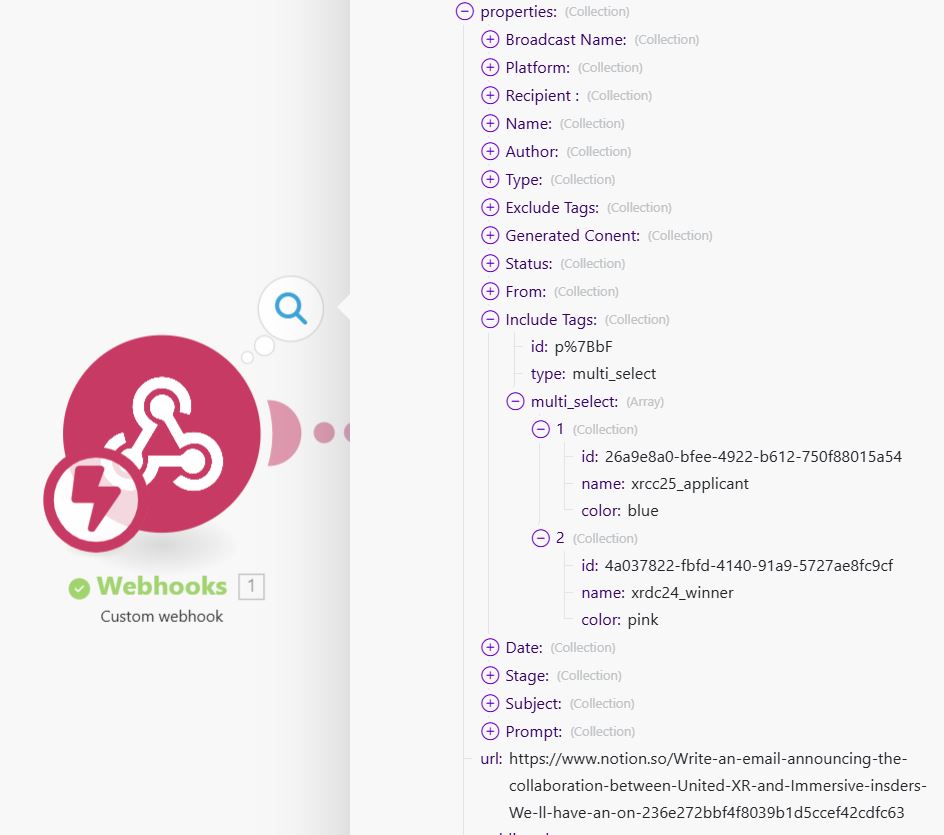Select the Include Tags id value p%7BbF
Screen dimensions: 944x835
point(583,347)
